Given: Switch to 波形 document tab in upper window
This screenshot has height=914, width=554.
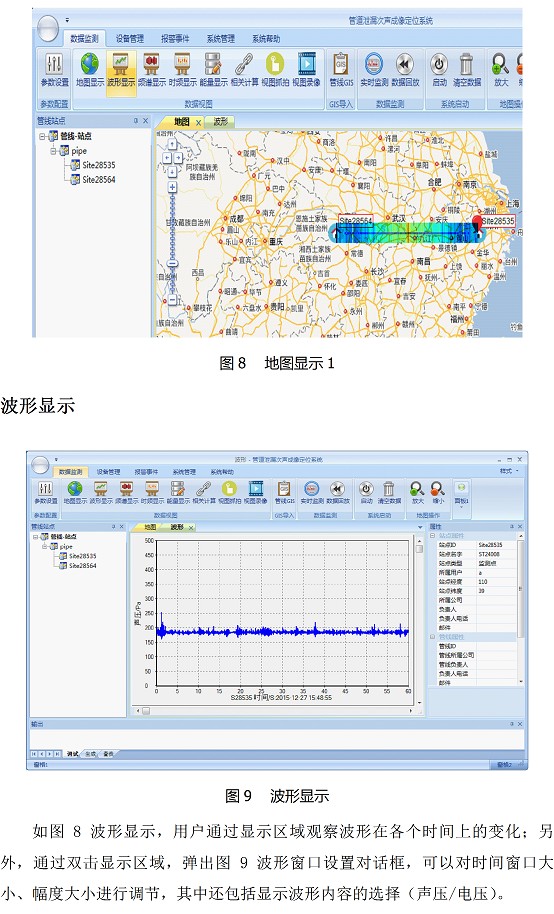Looking at the screenshot, I should pos(221,121).
